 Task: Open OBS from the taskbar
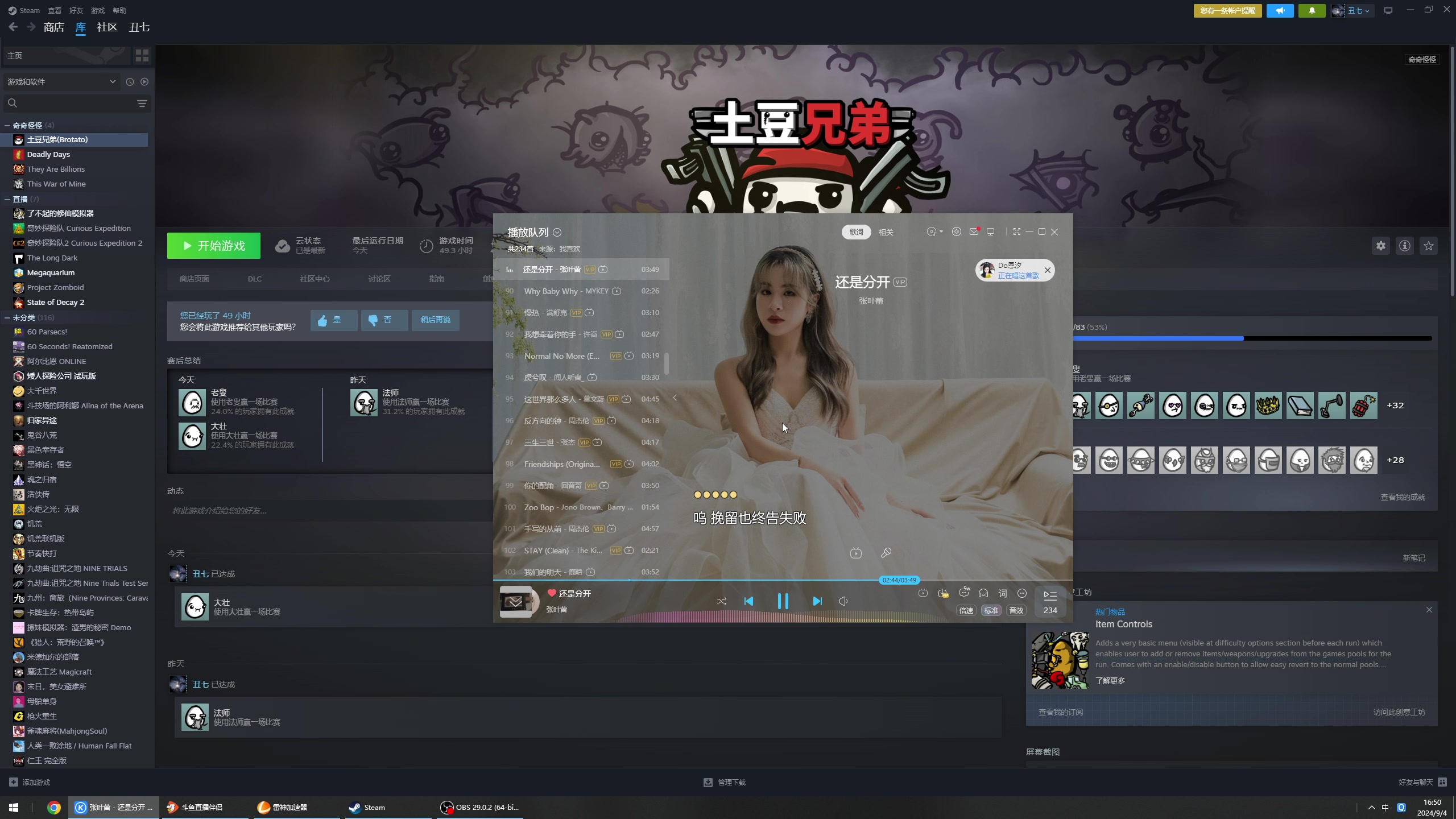pos(481,807)
